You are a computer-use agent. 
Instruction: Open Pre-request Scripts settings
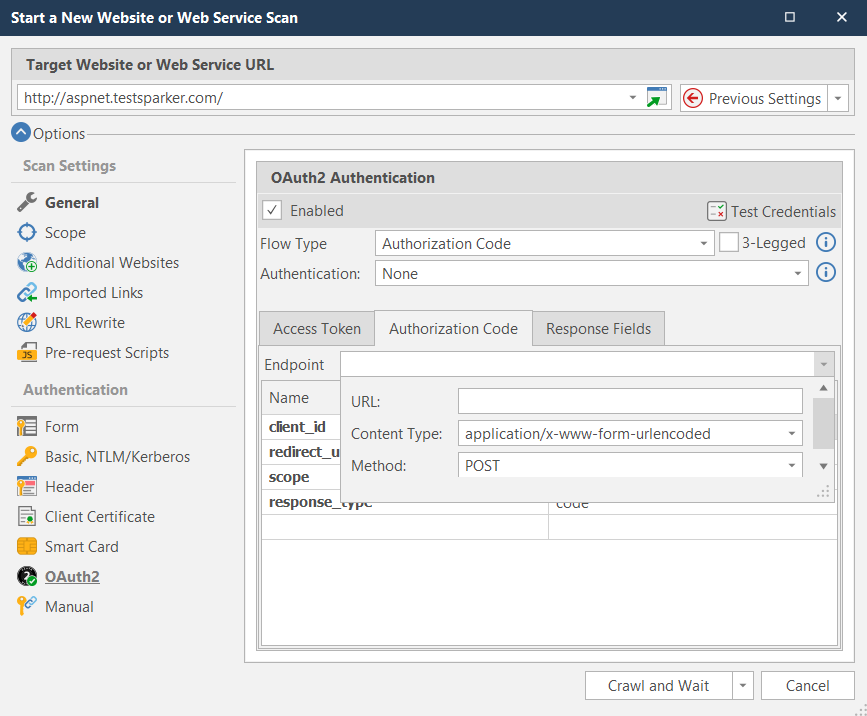pyautogui.click(x=106, y=353)
